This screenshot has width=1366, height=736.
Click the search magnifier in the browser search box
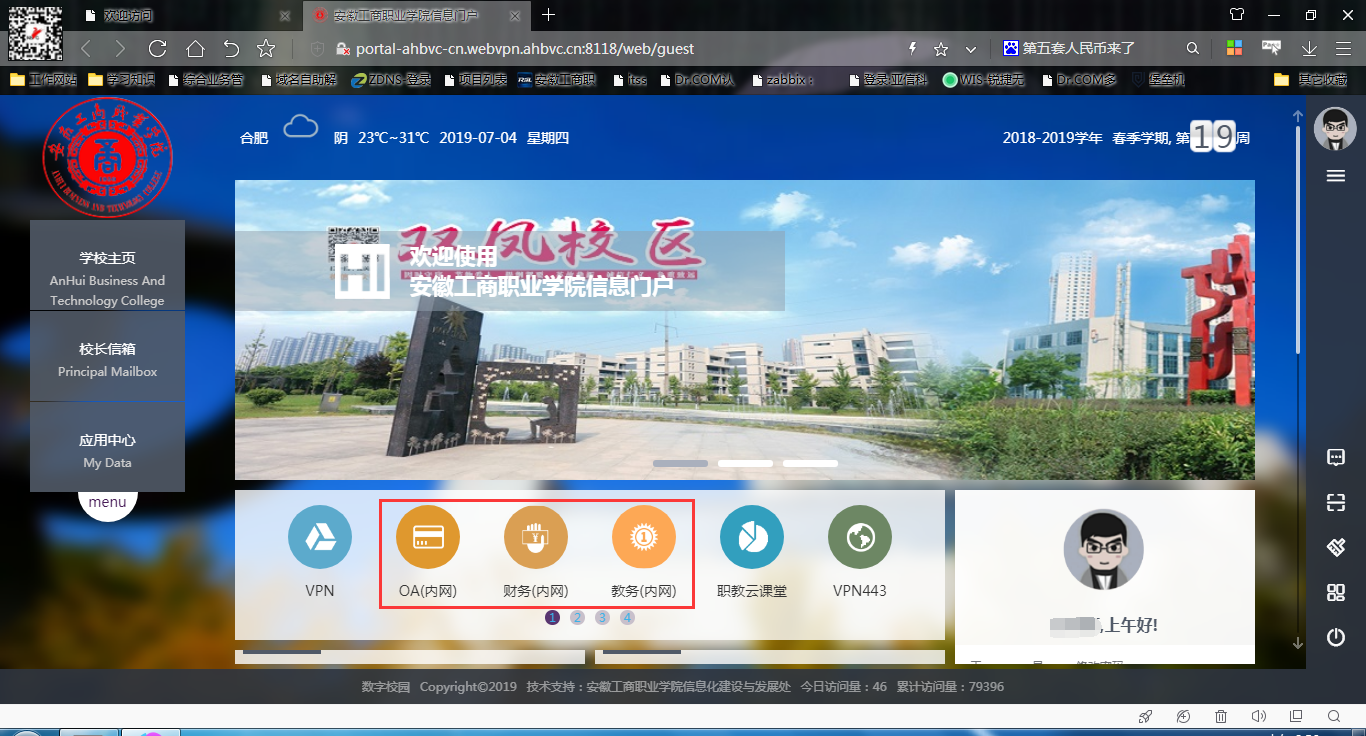[x=1193, y=48]
